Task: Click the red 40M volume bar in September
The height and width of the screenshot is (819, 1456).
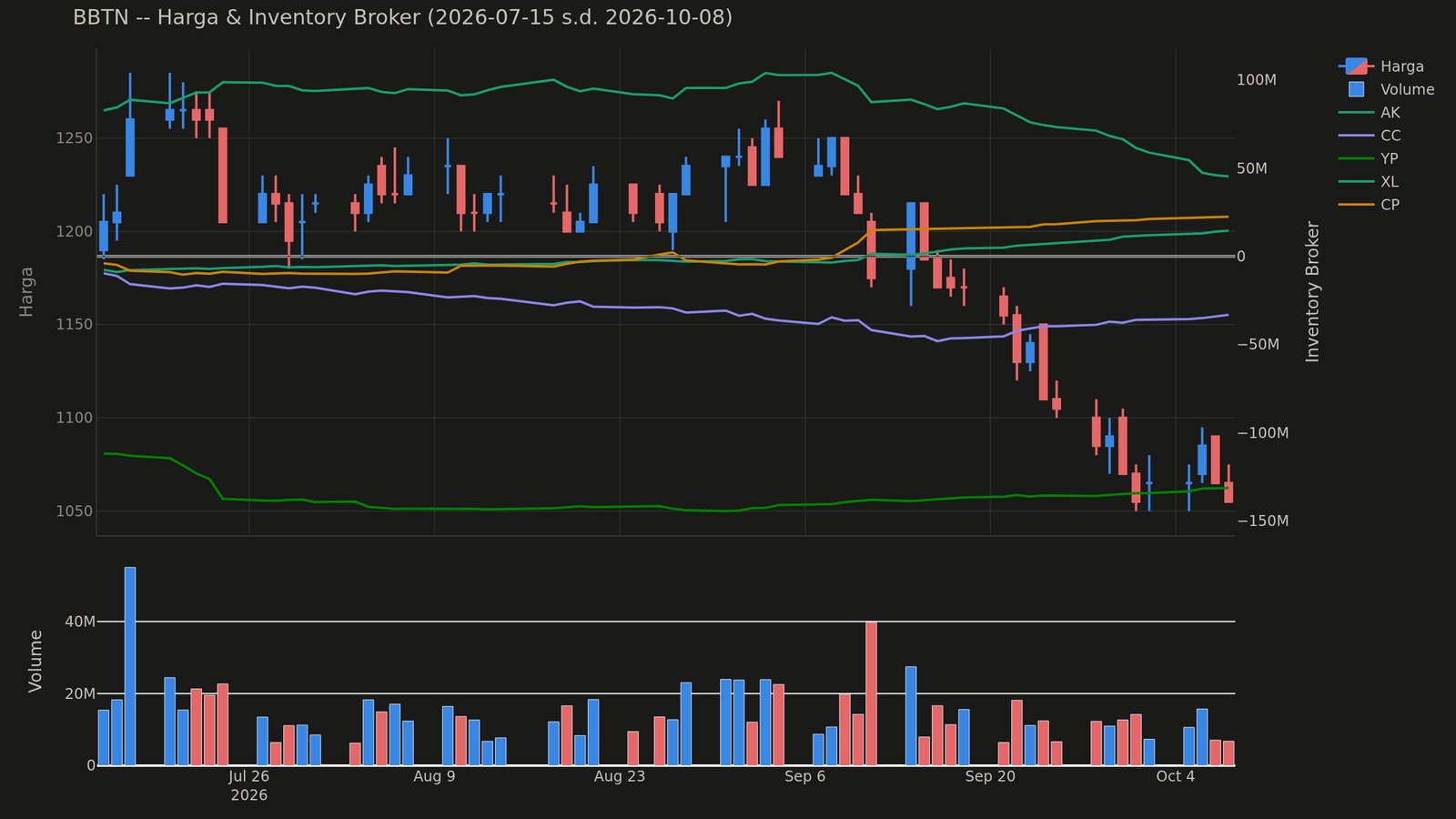Action: pos(871,693)
